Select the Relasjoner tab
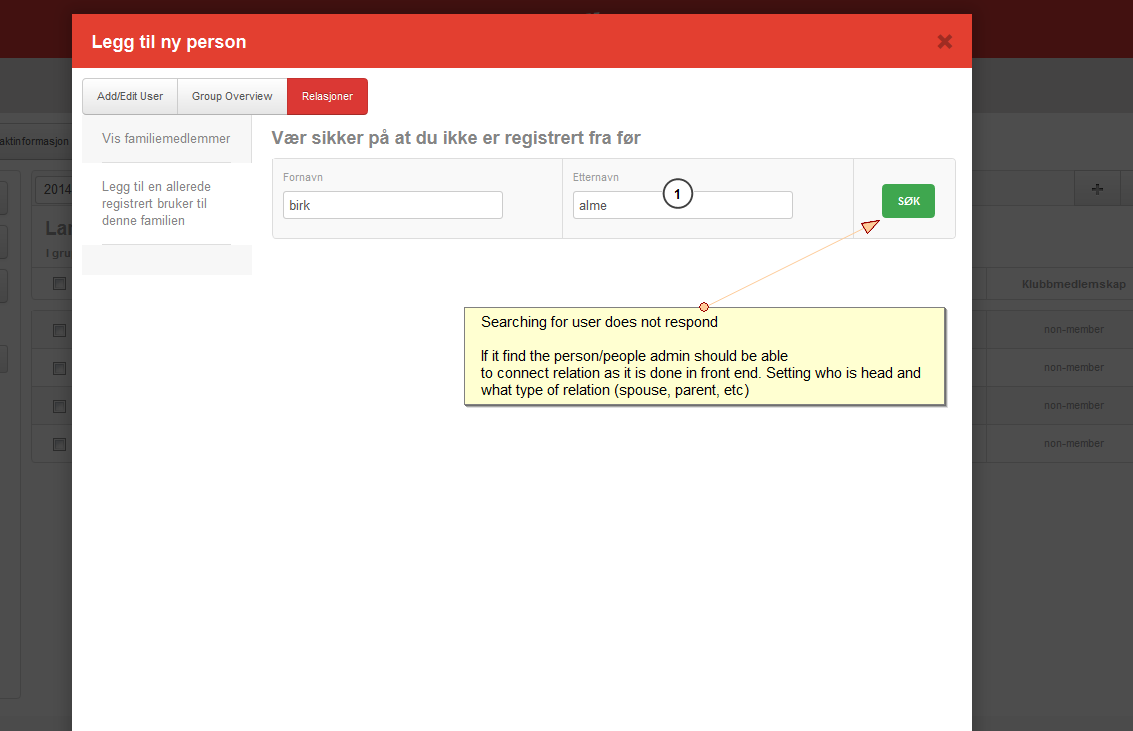The image size is (1133, 731). (x=327, y=96)
